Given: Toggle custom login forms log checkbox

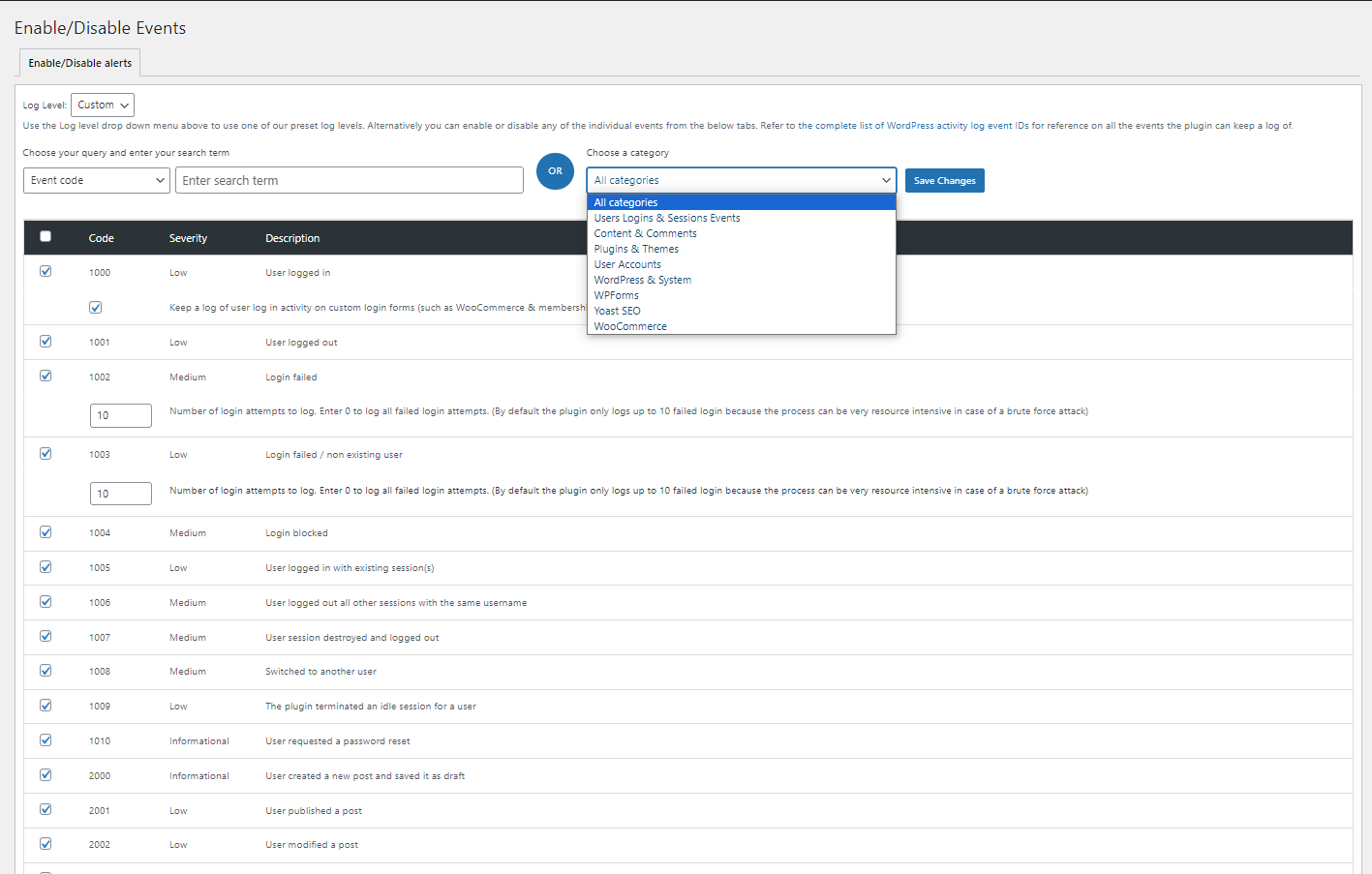Looking at the screenshot, I should 95,307.
